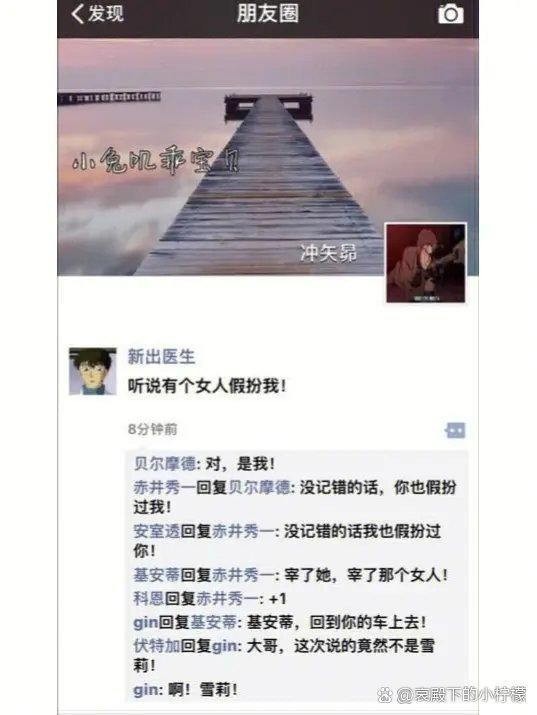Tap 新出医生 avatar picture

click(93, 371)
